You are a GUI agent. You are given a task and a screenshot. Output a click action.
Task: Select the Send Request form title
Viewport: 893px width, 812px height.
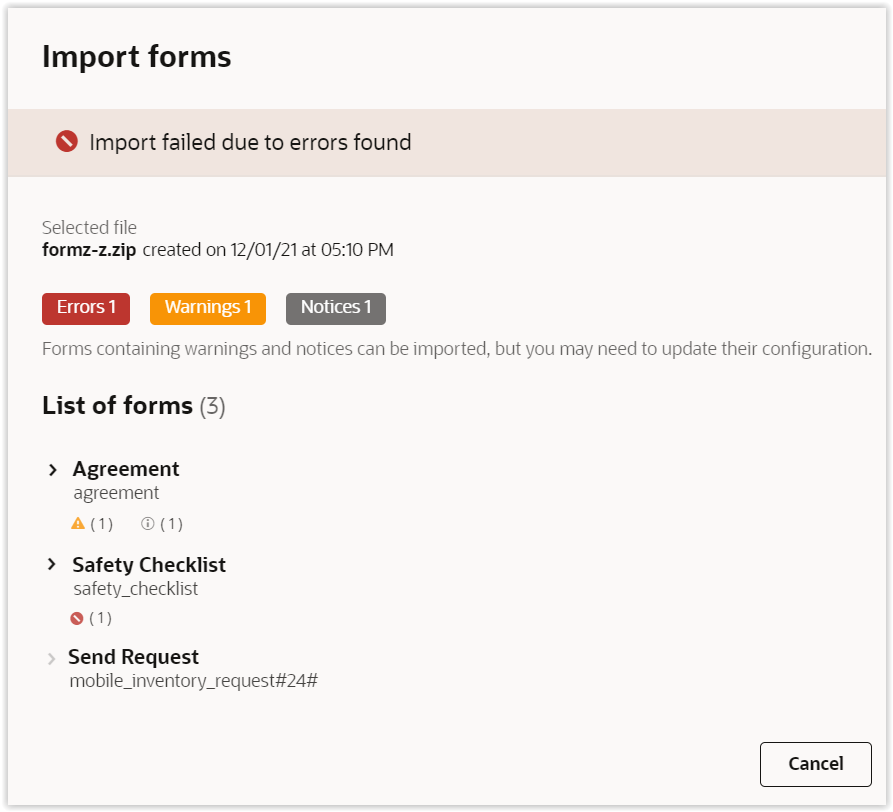[x=133, y=657]
